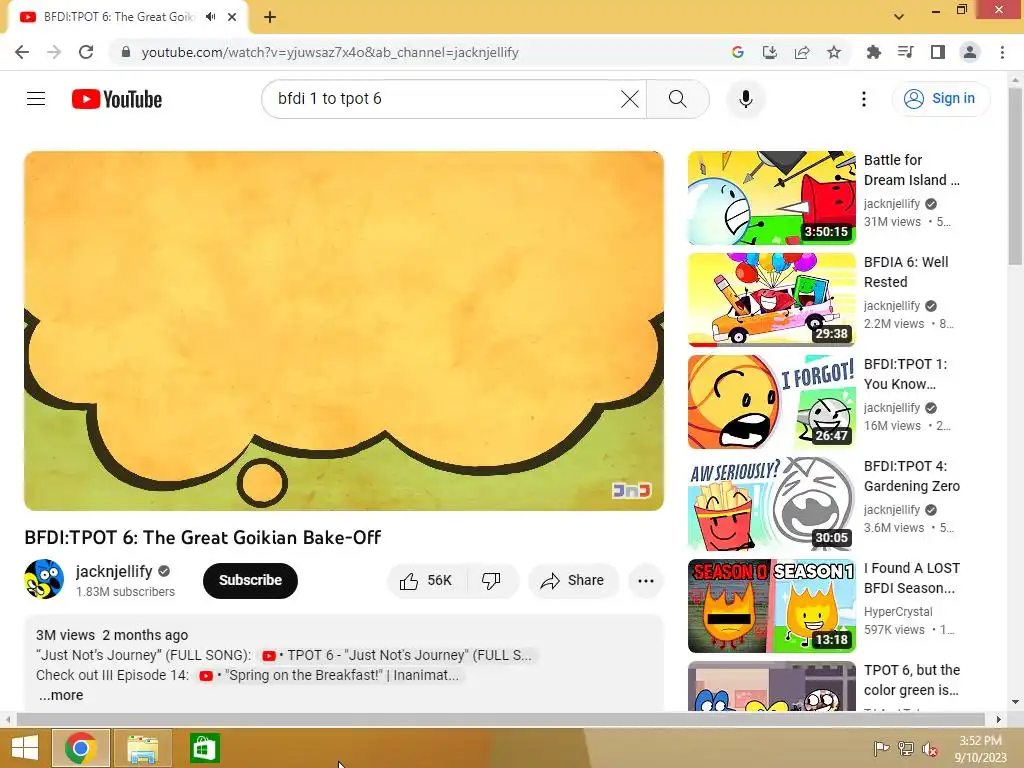Screen dimensions: 1024x768
Task: Open Chrome three-dot menu
Action: [x=1002, y=52]
